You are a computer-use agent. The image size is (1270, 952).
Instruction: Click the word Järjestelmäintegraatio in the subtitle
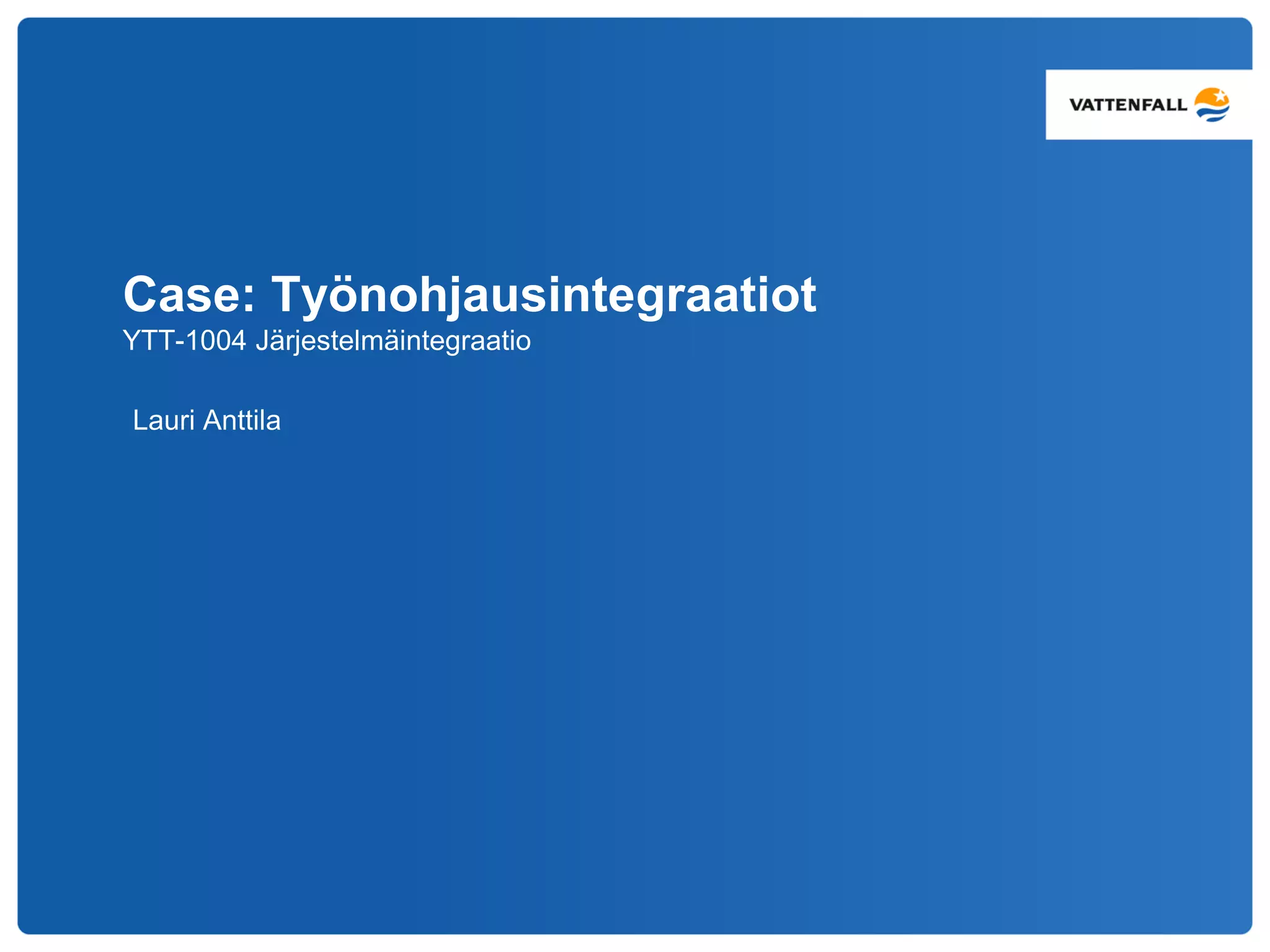click(393, 341)
